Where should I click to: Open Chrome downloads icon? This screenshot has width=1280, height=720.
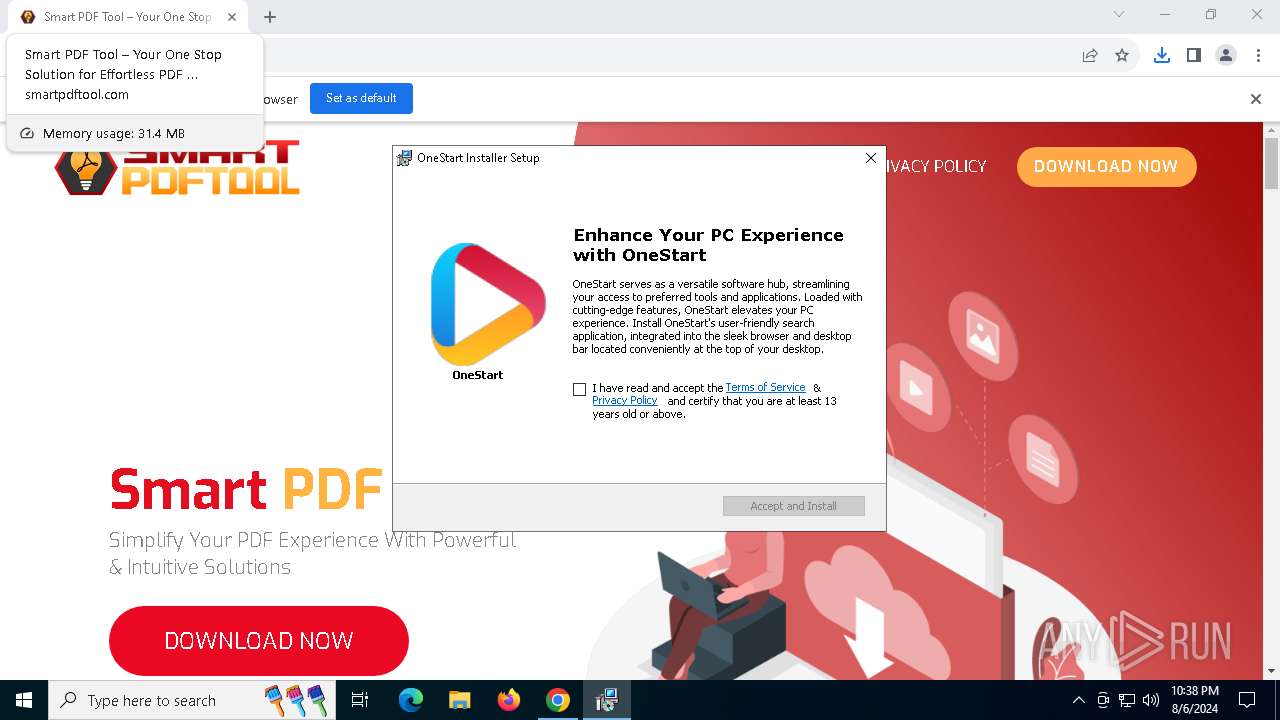click(x=1161, y=56)
